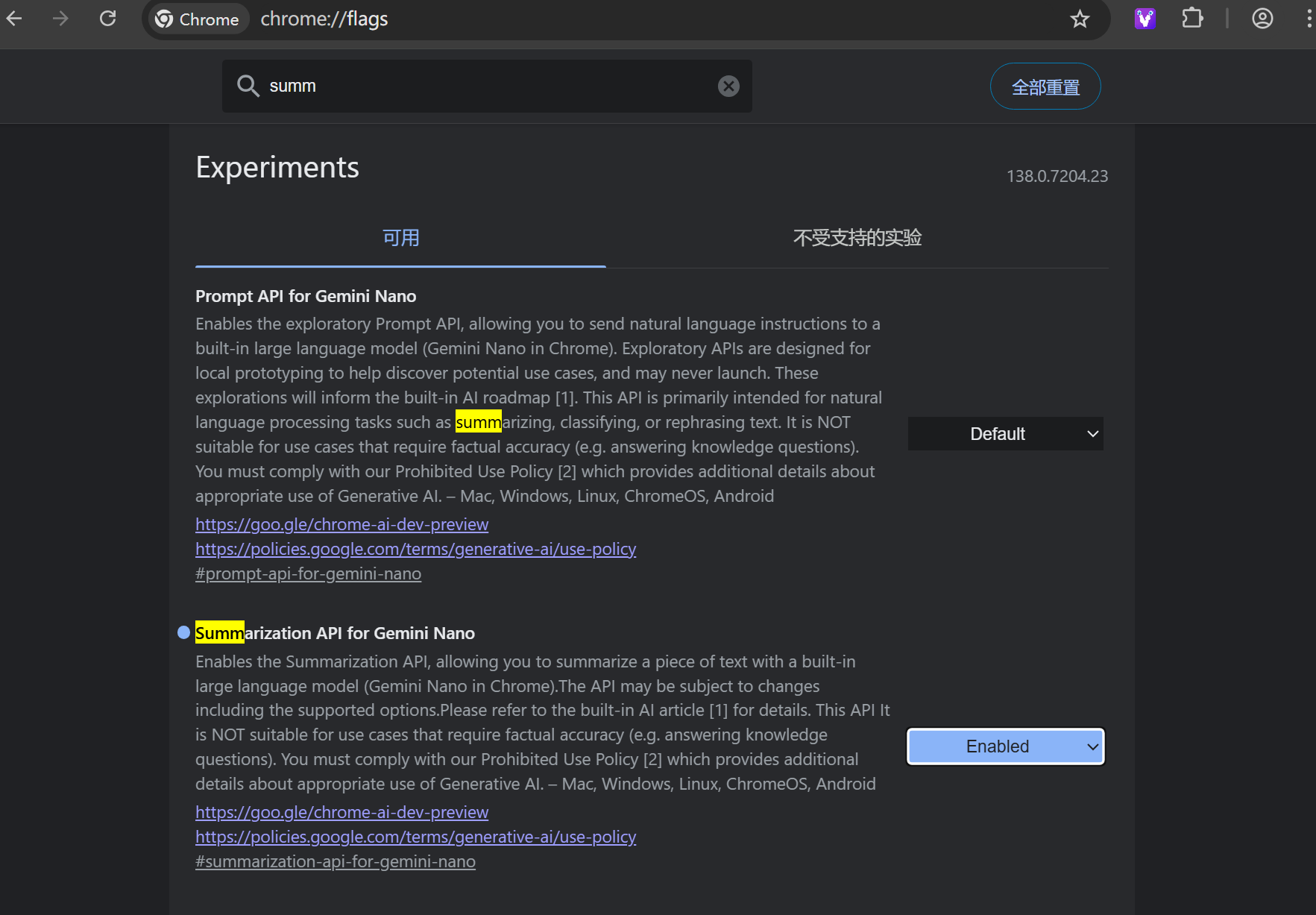Viewport: 1316px width, 915px height.
Task: Clear the flags search text
Action: click(x=728, y=87)
